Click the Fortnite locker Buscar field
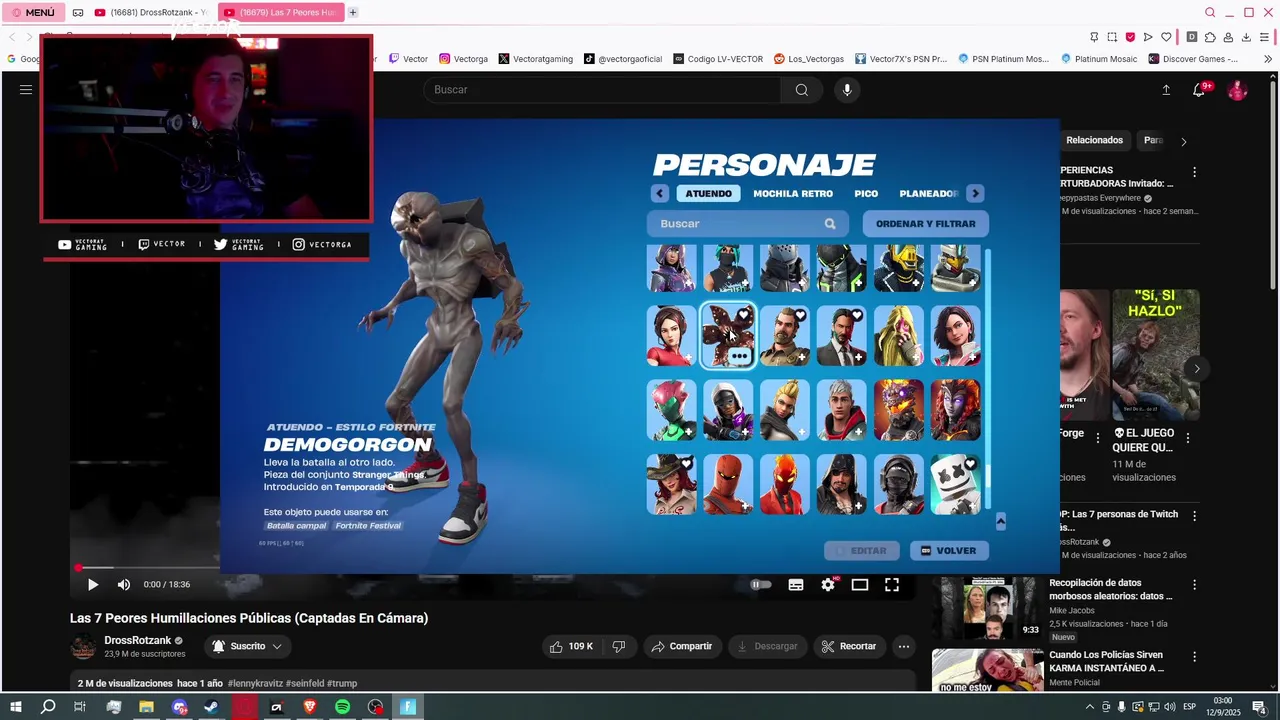Viewport: 1280px width, 720px height. (748, 224)
